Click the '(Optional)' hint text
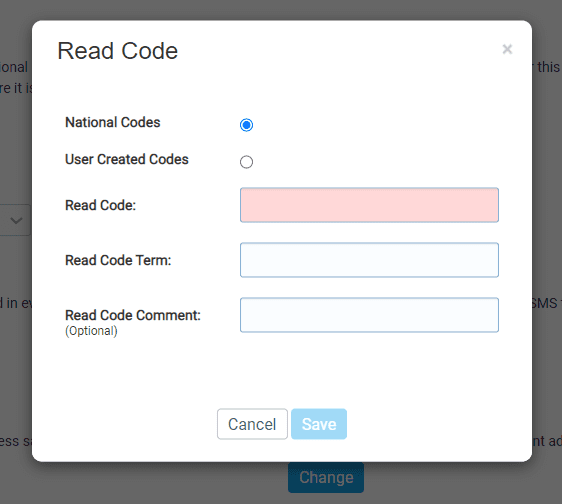 click(x=91, y=331)
